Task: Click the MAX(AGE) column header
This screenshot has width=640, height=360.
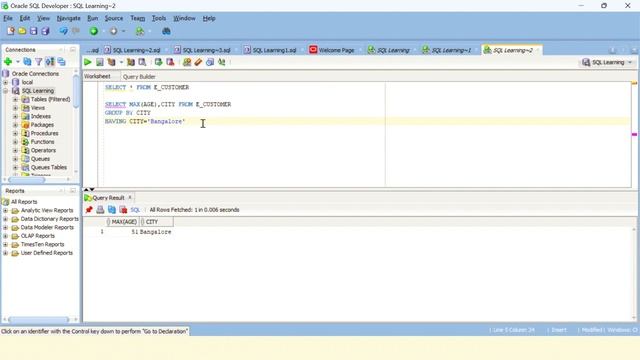Action: 122,222
